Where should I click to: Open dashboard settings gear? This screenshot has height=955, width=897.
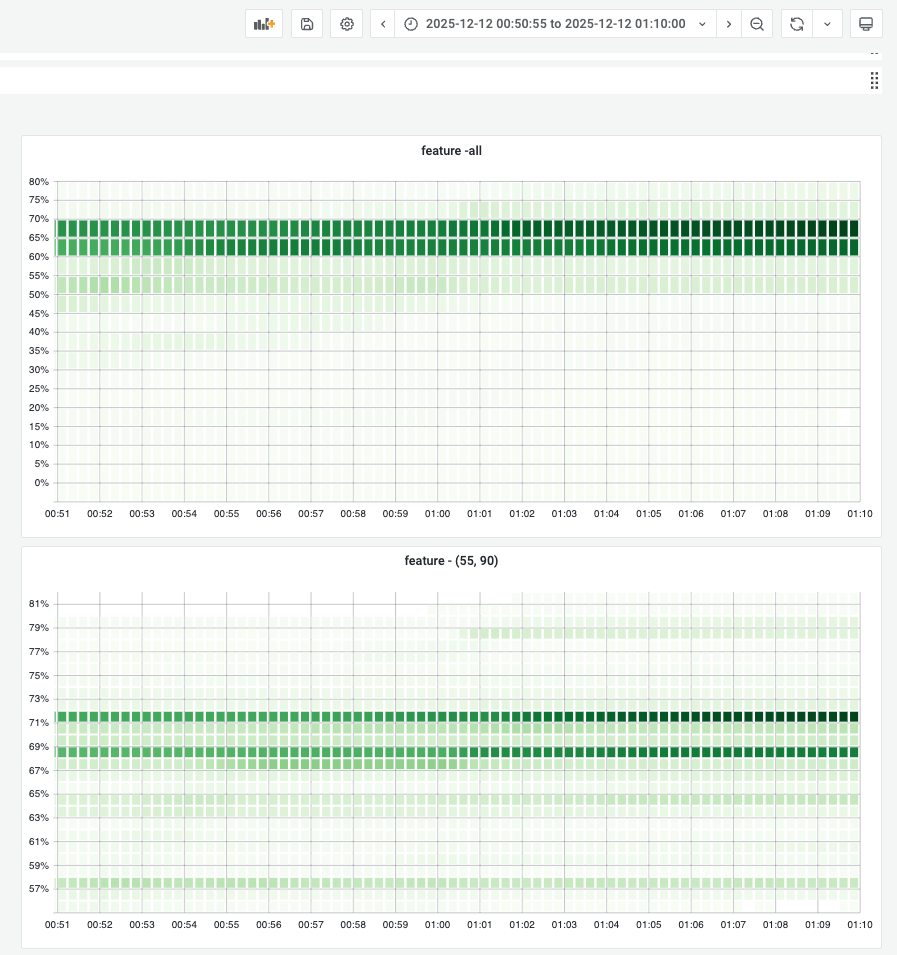tap(347, 24)
